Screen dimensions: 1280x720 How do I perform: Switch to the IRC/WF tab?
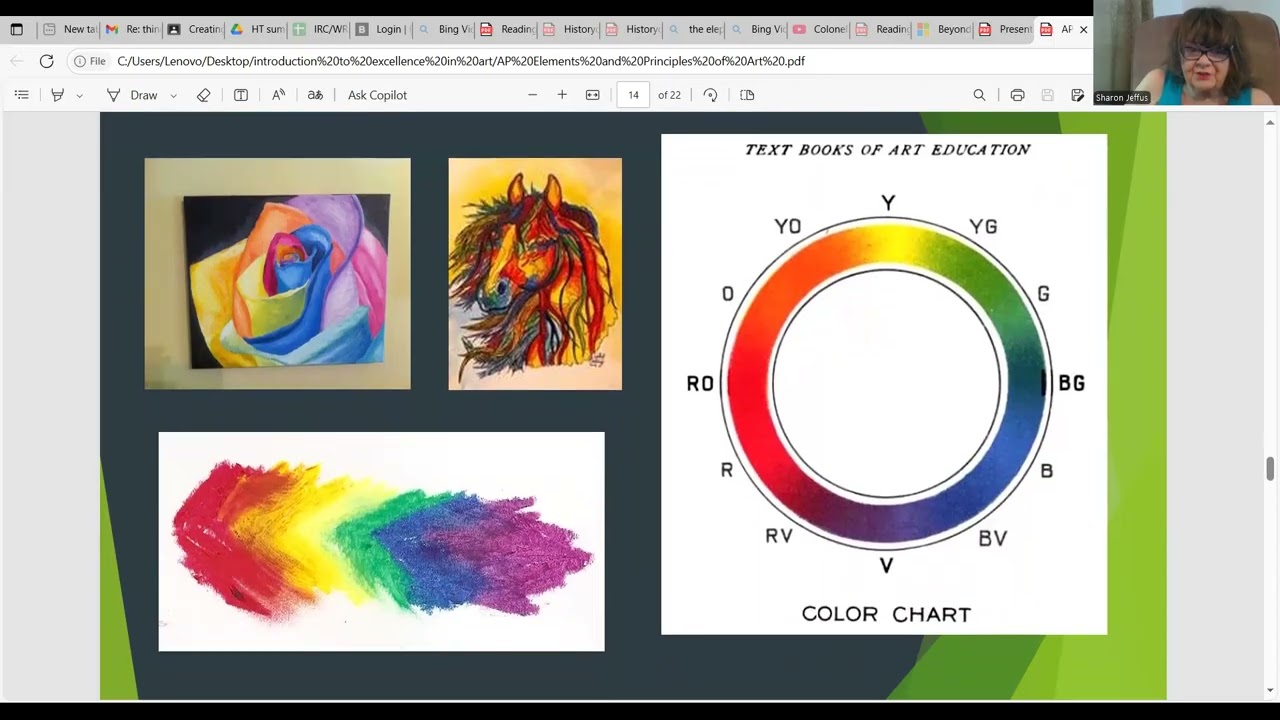[x=319, y=29]
